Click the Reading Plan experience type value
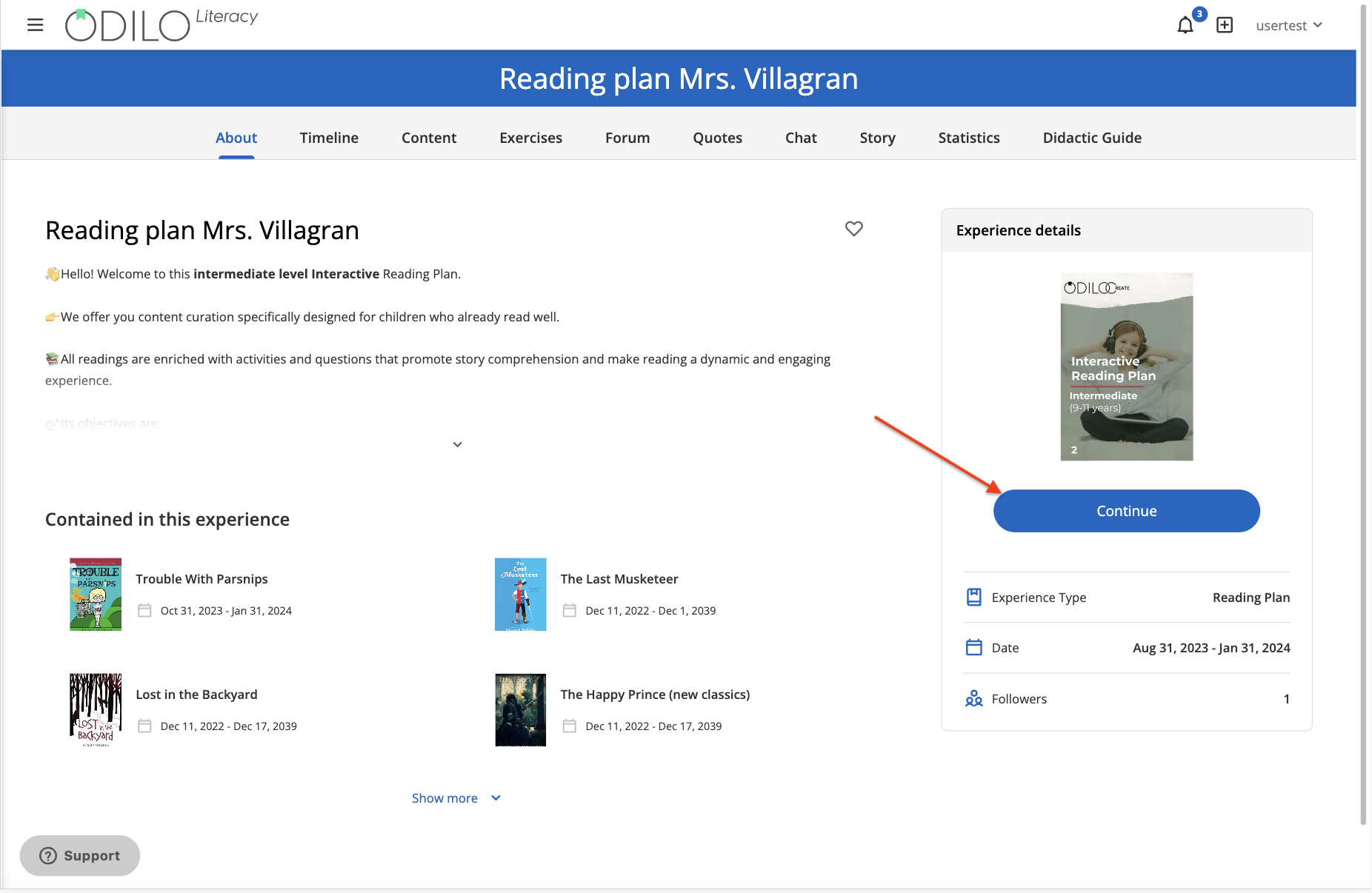 [1251, 598]
